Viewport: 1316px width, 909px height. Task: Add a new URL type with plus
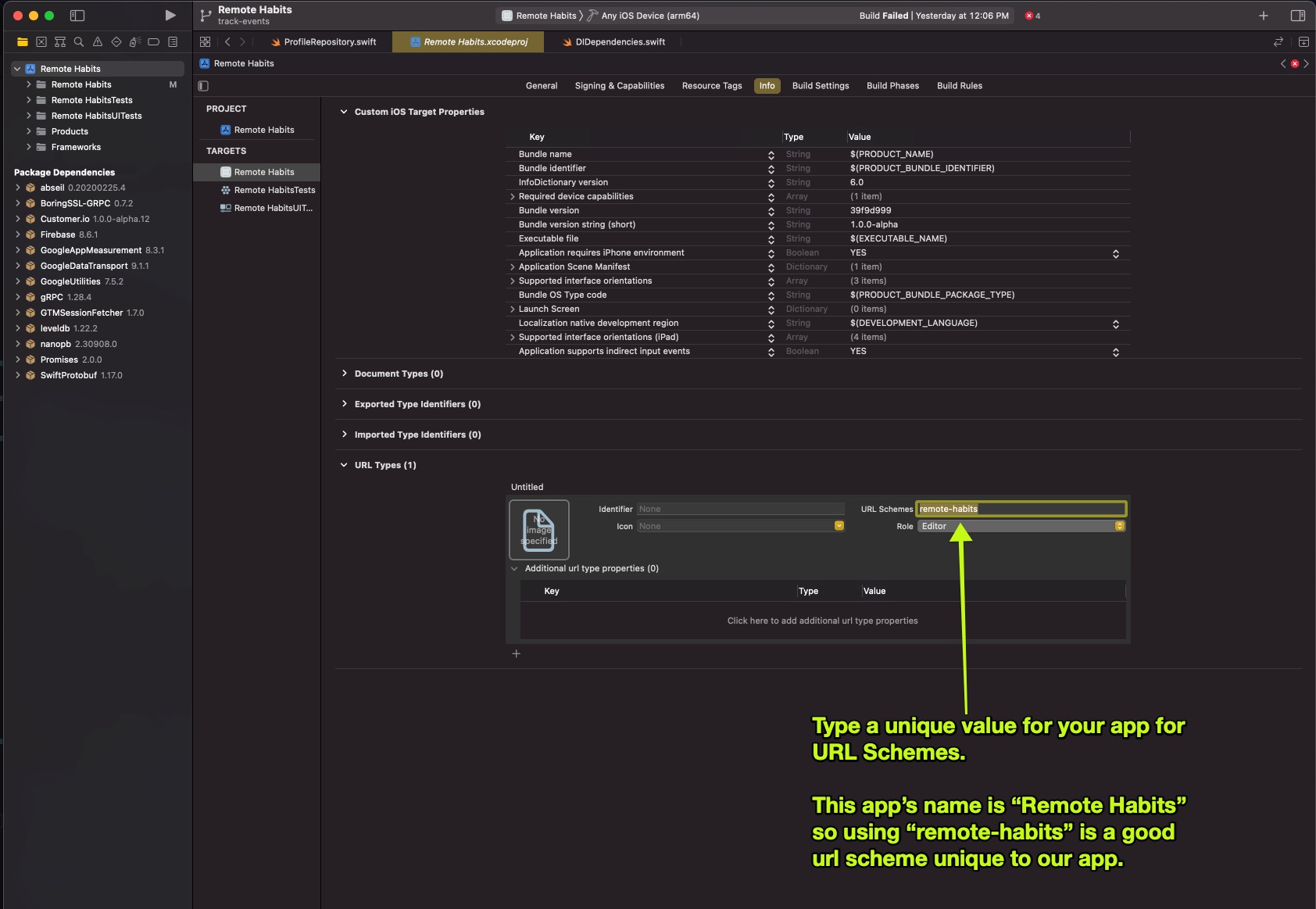pyautogui.click(x=516, y=653)
